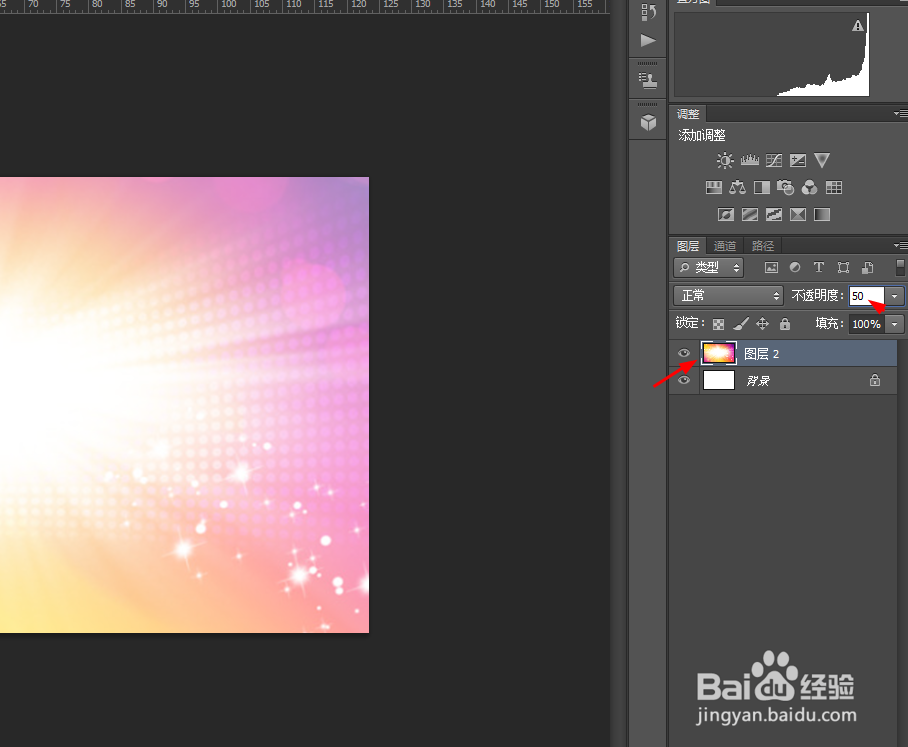Click the histogram graph
The height and width of the screenshot is (747, 908).
(772, 54)
